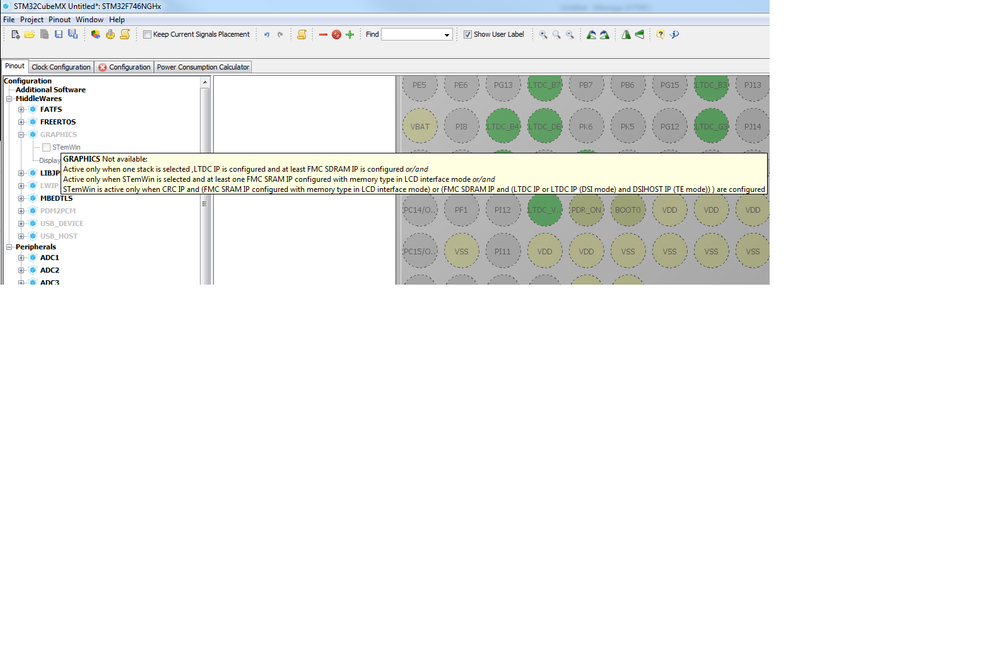
Task: Click the red circle toolbar icon
Action: coord(336,34)
